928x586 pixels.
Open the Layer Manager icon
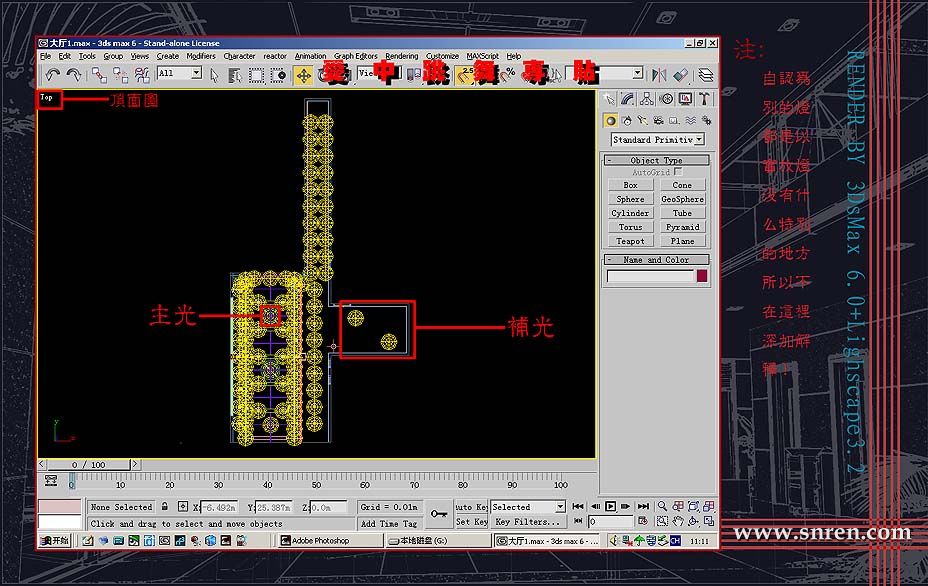(x=705, y=75)
